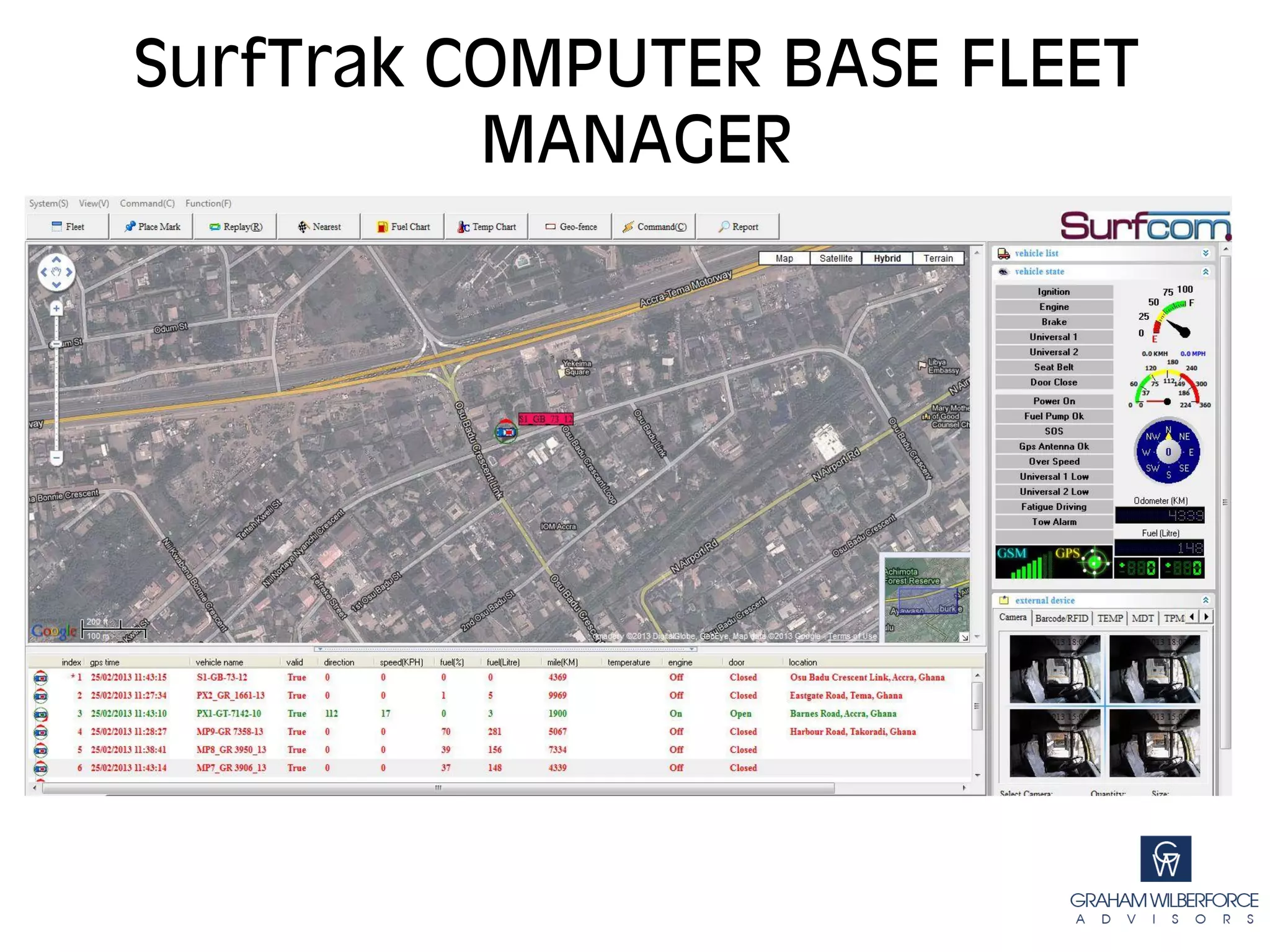Open the Command(C) toolbar button
The height and width of the screenshot is (952, 1270).
(654, 227)
